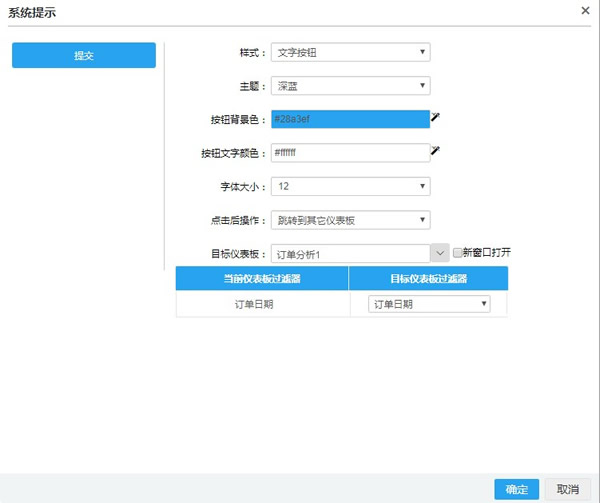Image resolution: width=600 pixels, height=503 pixels.
Task: Click the 确定 button
Action: tap(517, 489)
